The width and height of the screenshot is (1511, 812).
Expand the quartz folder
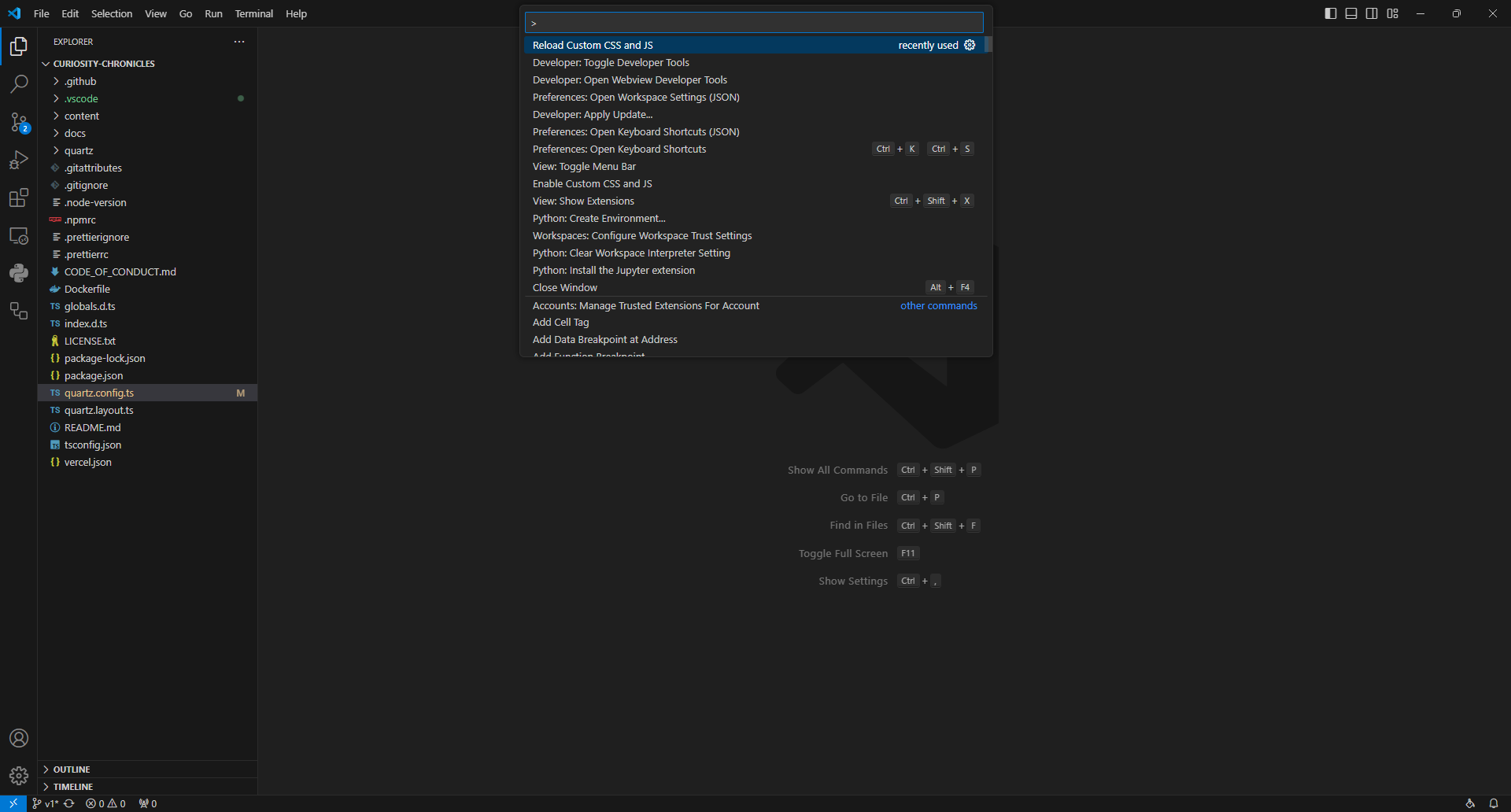click(147, 150)
